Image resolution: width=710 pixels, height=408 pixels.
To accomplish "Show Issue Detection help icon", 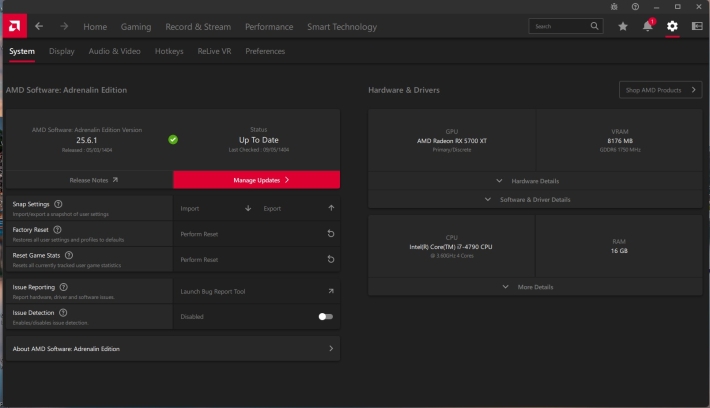I will (x=63, y=312).
